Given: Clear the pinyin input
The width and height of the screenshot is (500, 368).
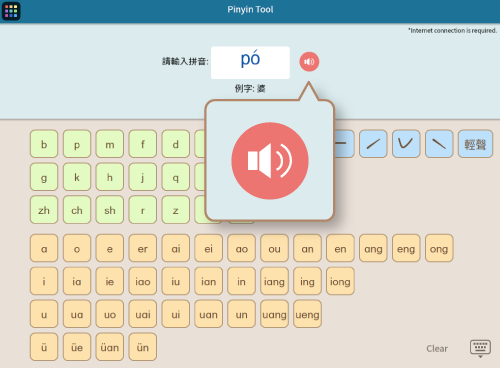Looking at the screenshot, I should 437,348.
